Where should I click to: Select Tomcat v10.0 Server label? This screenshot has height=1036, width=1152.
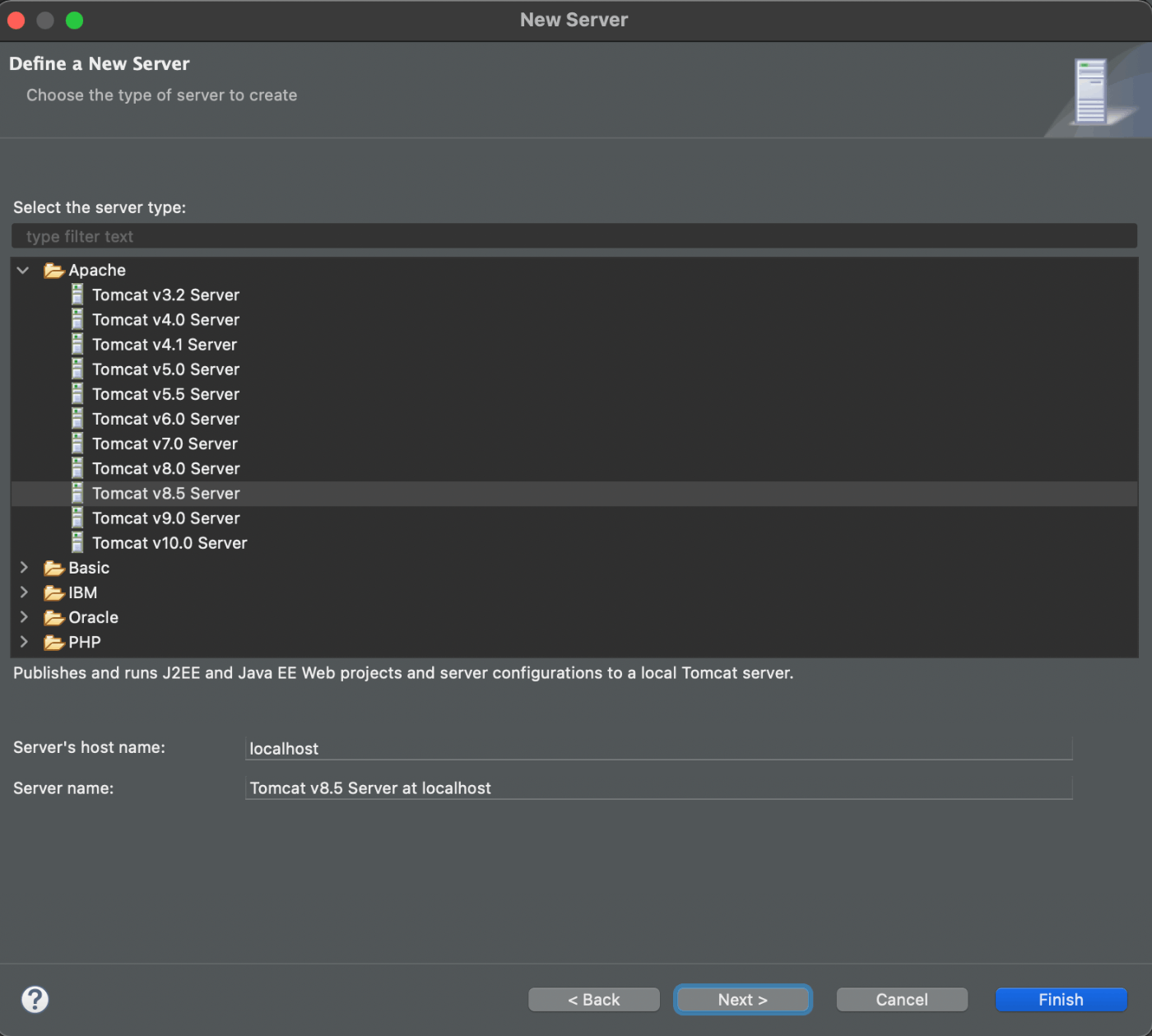pos(170,542)
